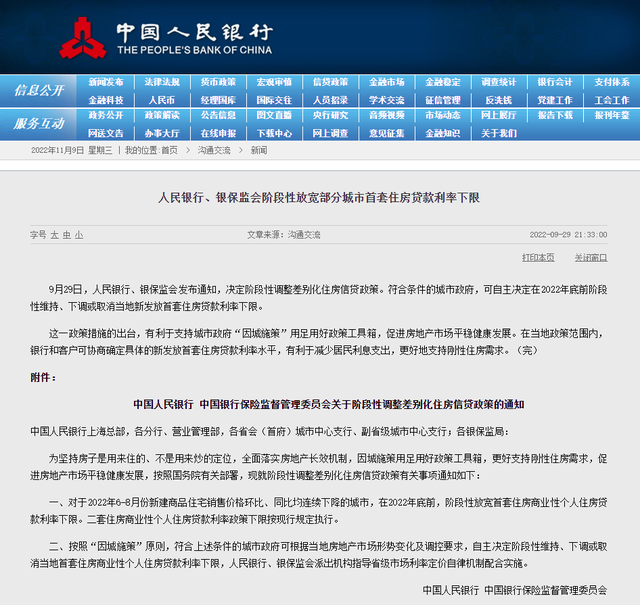
Task: Open the 宏观审慎 menu item
Action: [274, 82]
